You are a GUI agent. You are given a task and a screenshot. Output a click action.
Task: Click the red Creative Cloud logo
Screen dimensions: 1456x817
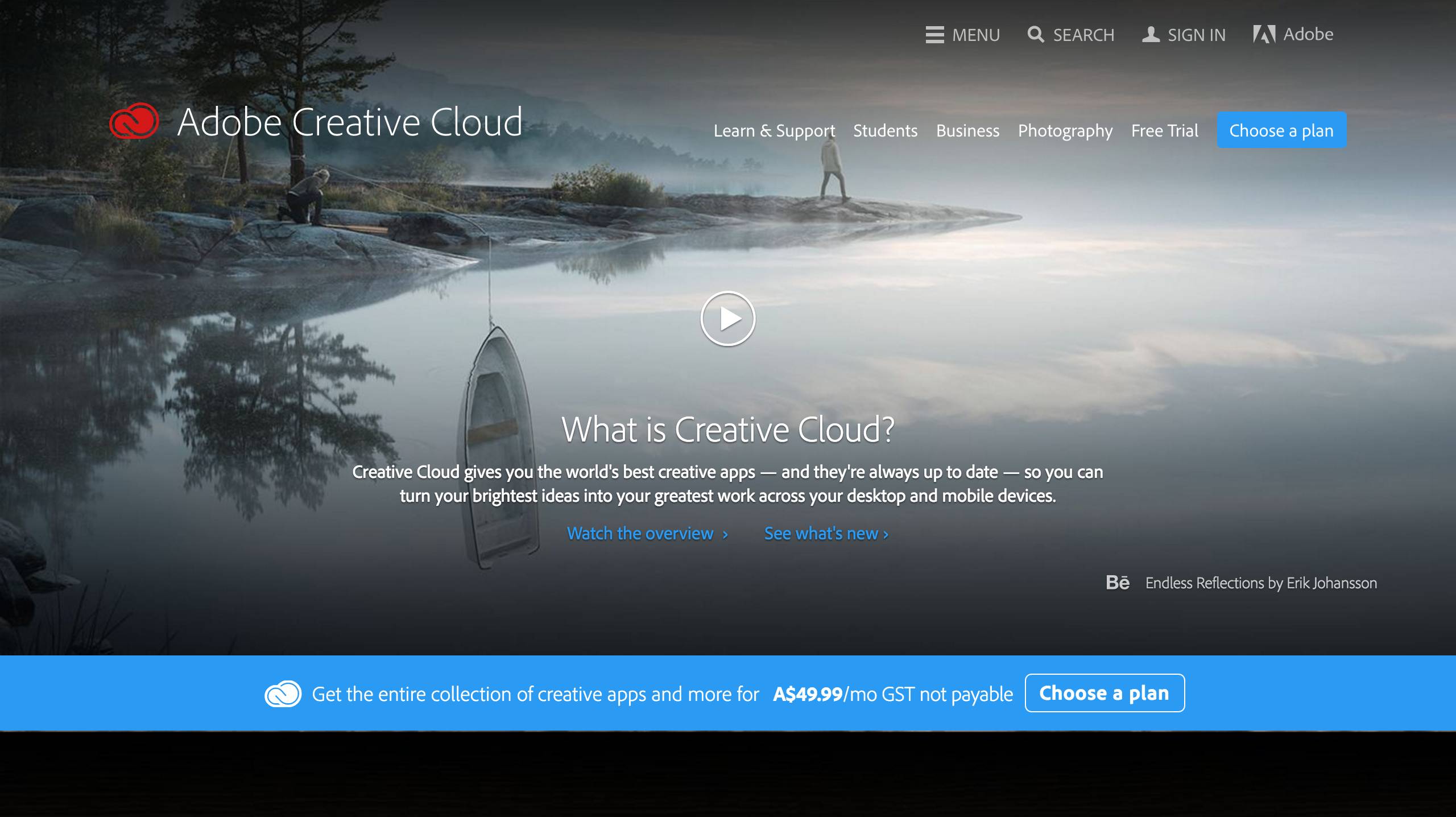pos(134,121)
